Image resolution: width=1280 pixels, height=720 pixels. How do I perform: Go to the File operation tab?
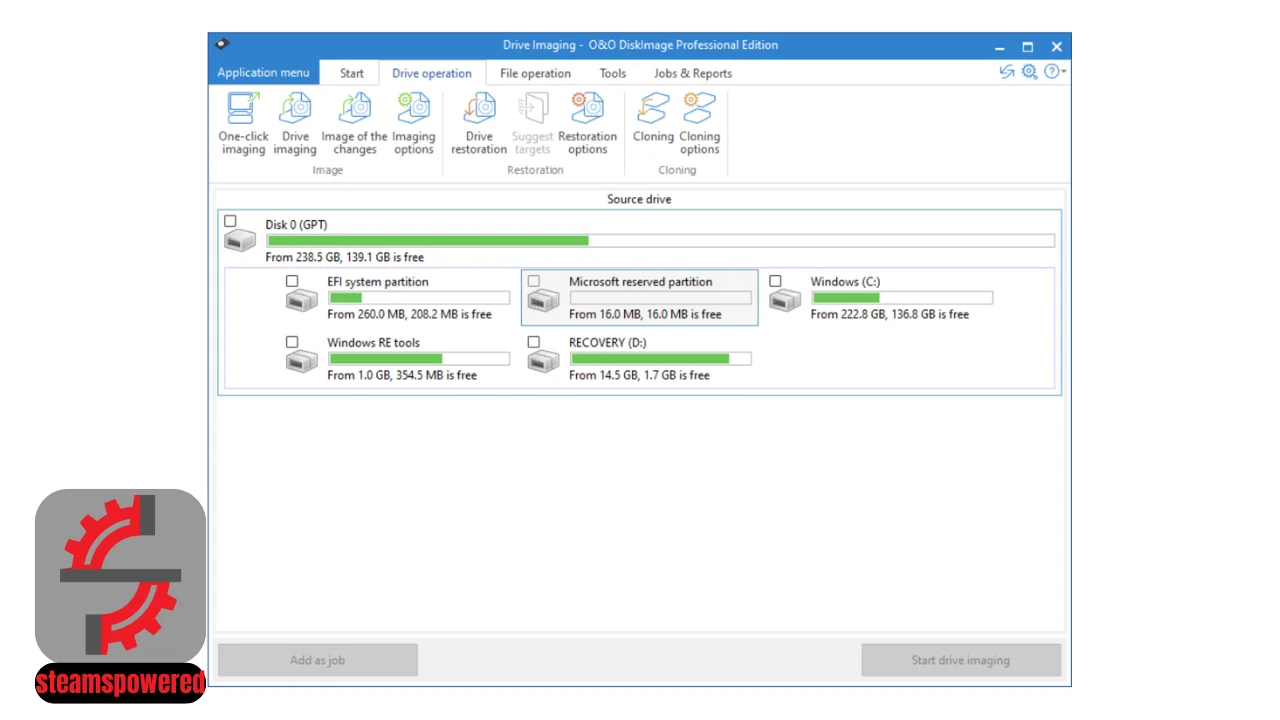pyautogui.click(x=535, y=73)
